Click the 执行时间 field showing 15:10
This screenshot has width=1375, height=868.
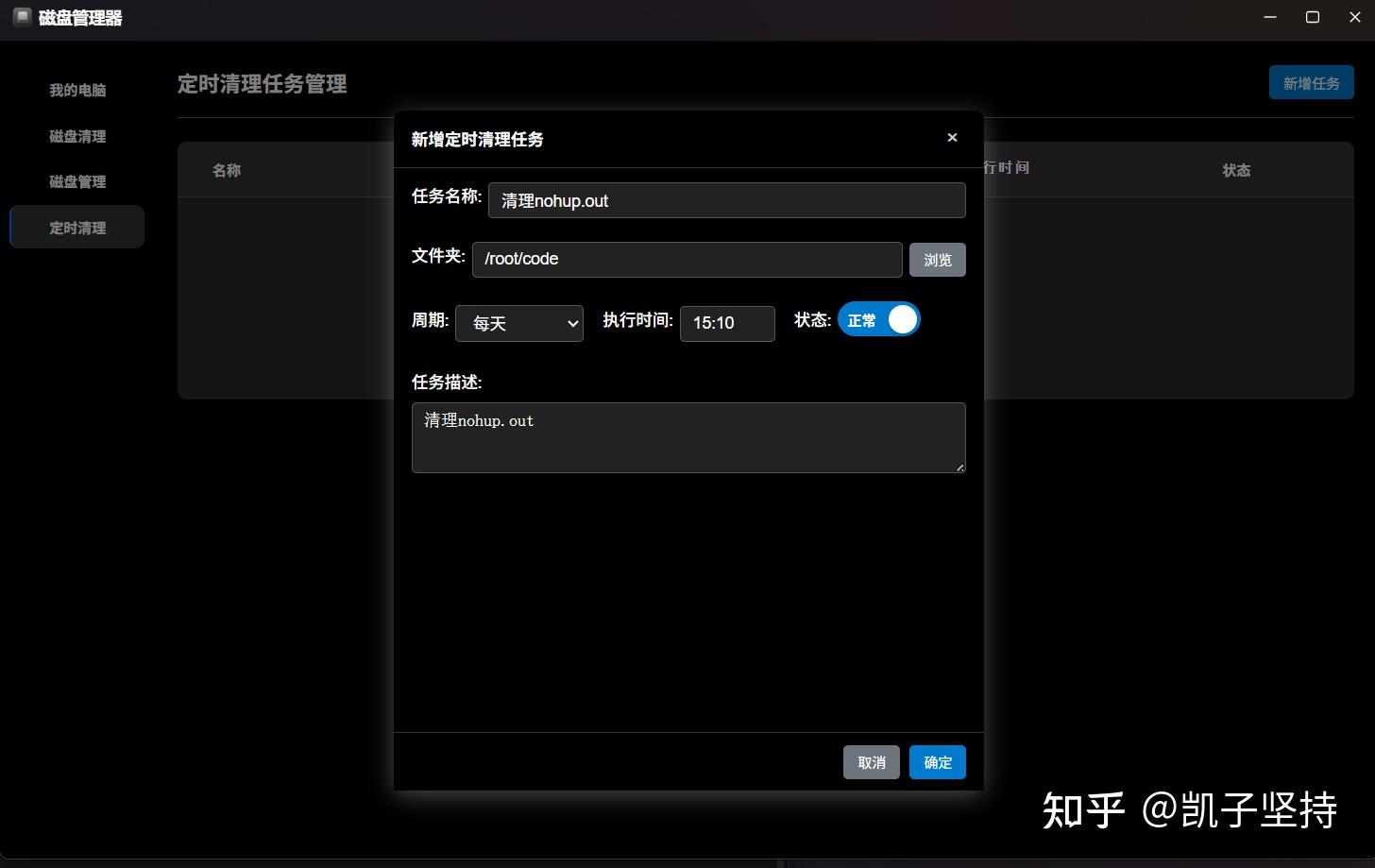click(727, 323)
